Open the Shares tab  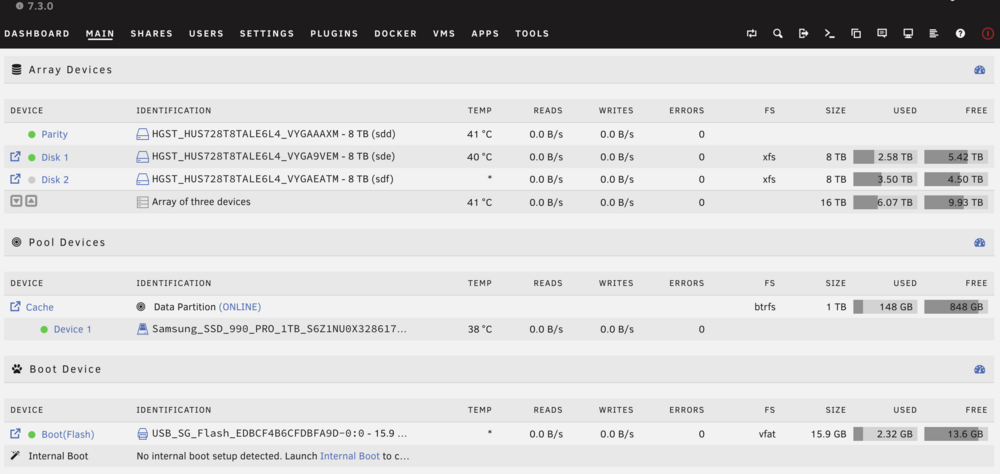coord(152,34)
